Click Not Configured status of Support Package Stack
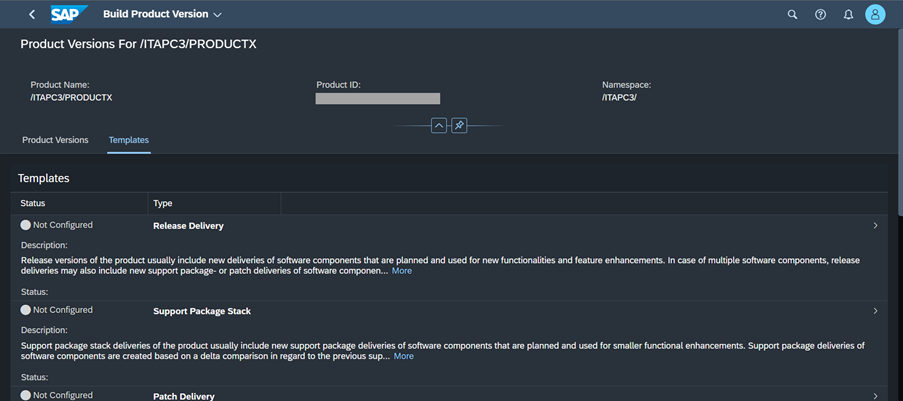 [56, 310]
